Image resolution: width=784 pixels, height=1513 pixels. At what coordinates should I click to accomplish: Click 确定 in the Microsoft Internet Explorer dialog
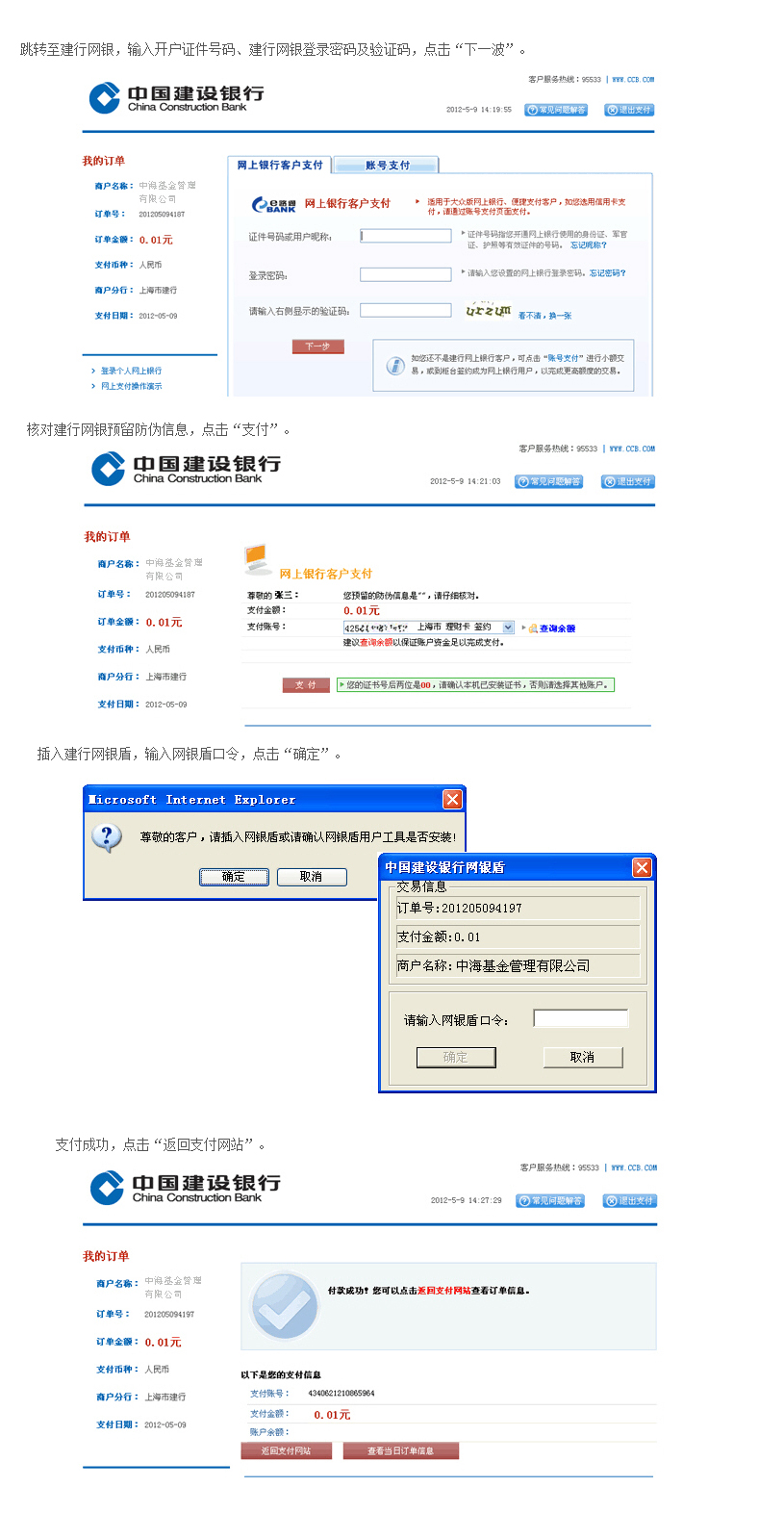click(234, 877)
